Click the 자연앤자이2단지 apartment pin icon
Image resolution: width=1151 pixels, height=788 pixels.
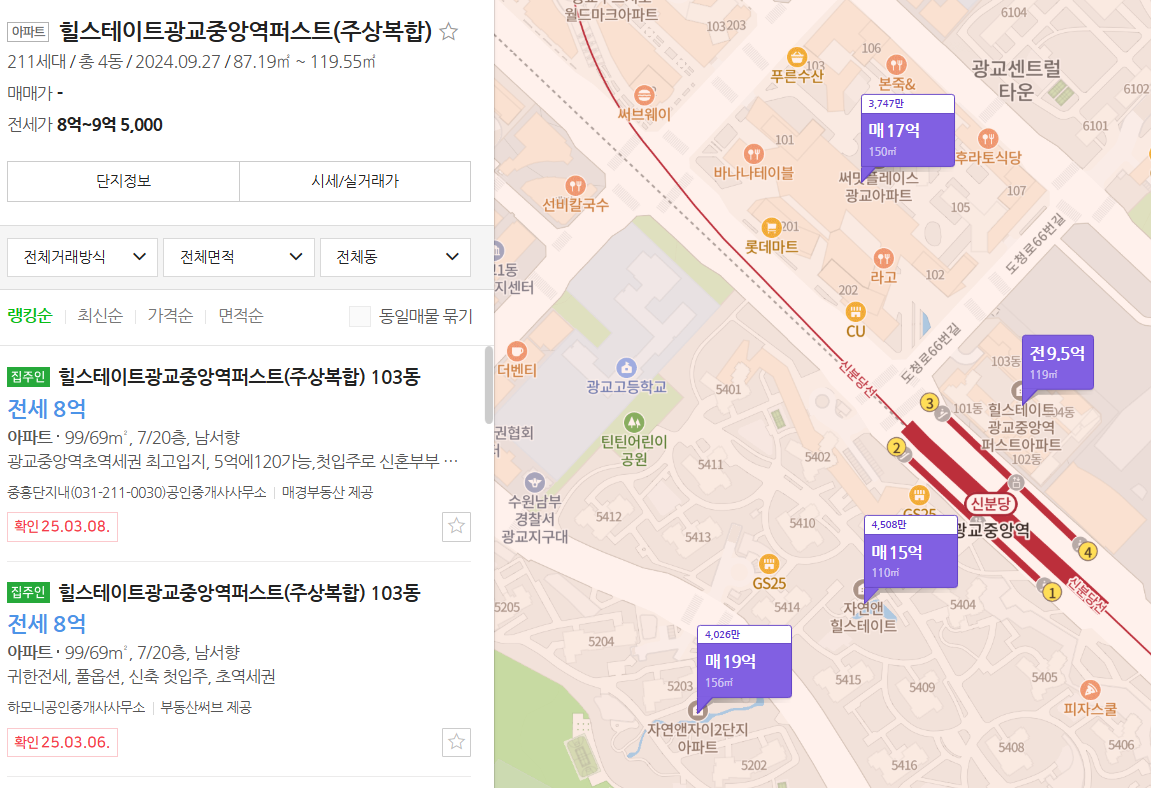699,709
